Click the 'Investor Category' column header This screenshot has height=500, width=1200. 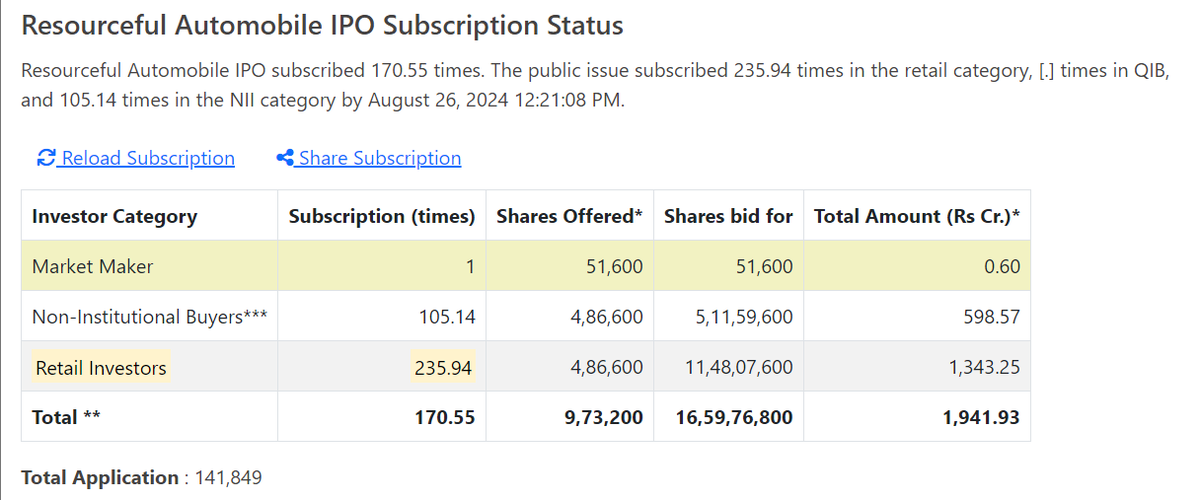click(115, 216)
